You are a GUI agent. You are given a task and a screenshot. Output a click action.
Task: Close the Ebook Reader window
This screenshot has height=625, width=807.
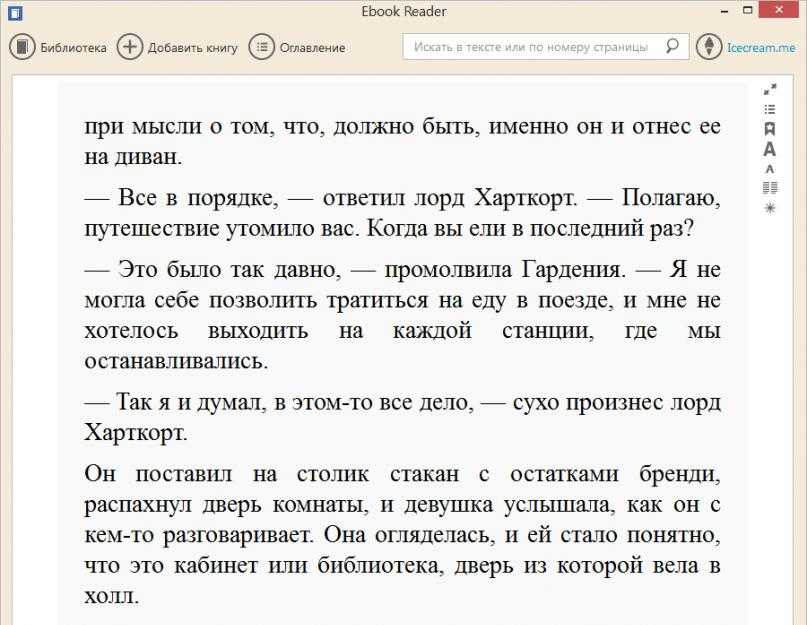(x=780, y=10)
